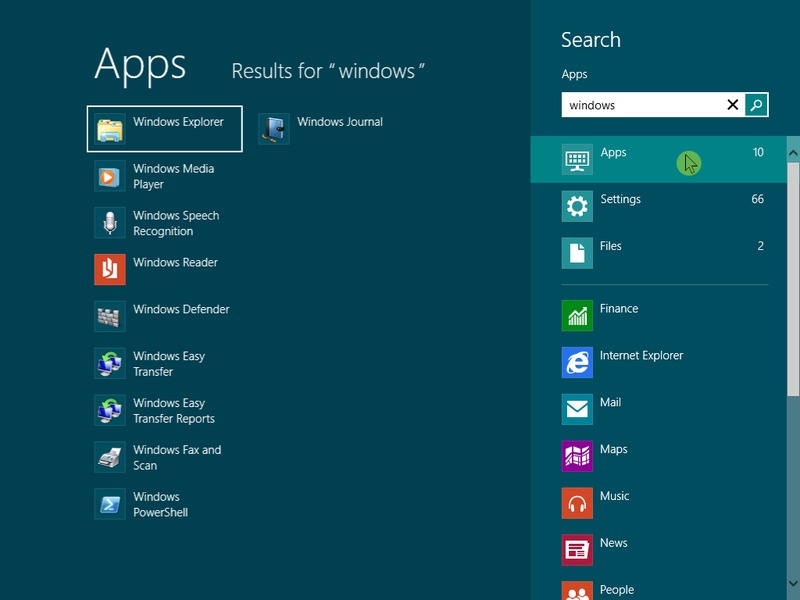
Task: Click the Files count '2'
Action: pos(761,246)
